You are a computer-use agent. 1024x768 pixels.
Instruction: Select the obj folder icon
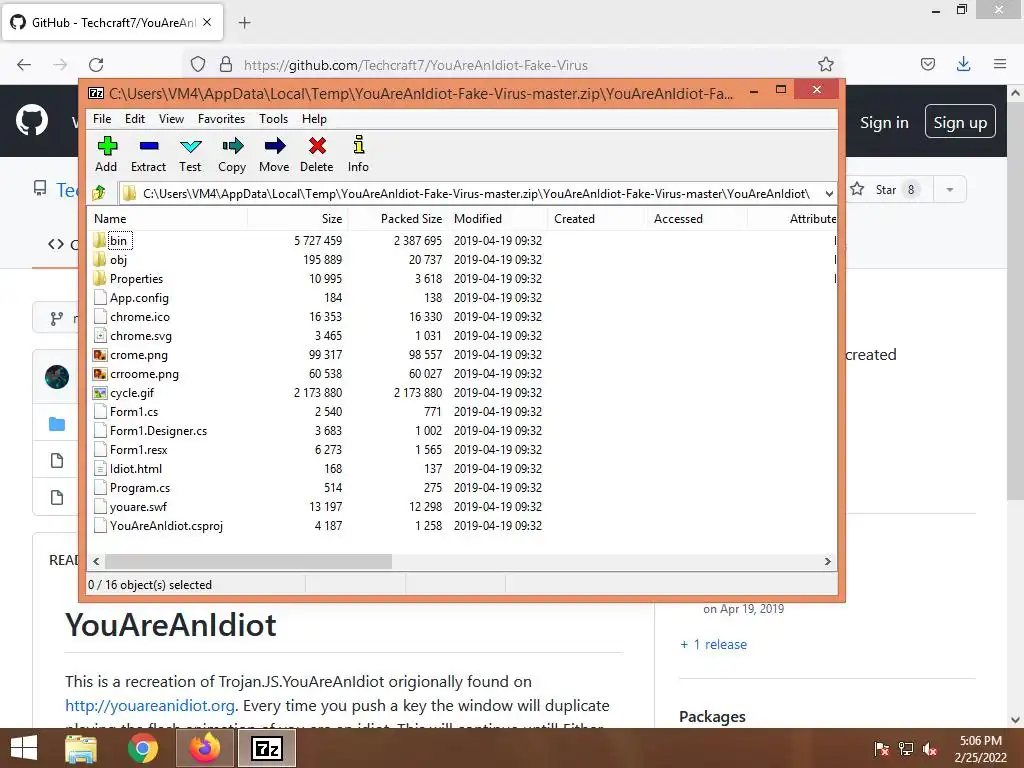pyautogui.click(x=99, y=259)
